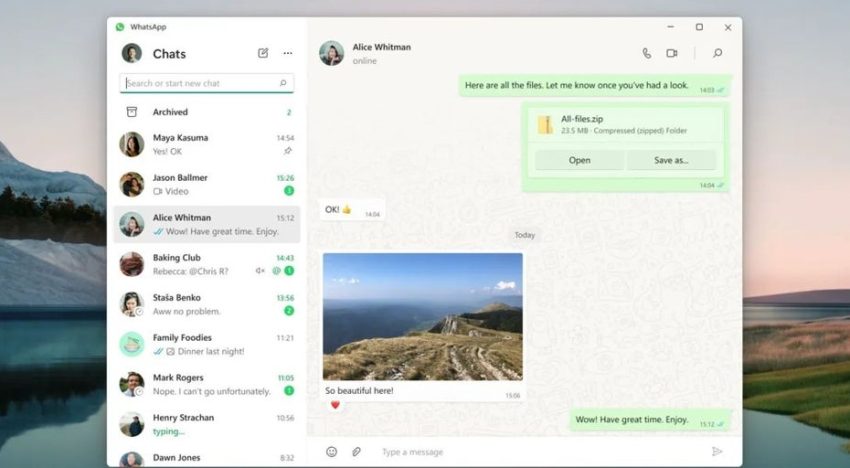Click the All-files.zip folder icon

(x=545, y=124)
